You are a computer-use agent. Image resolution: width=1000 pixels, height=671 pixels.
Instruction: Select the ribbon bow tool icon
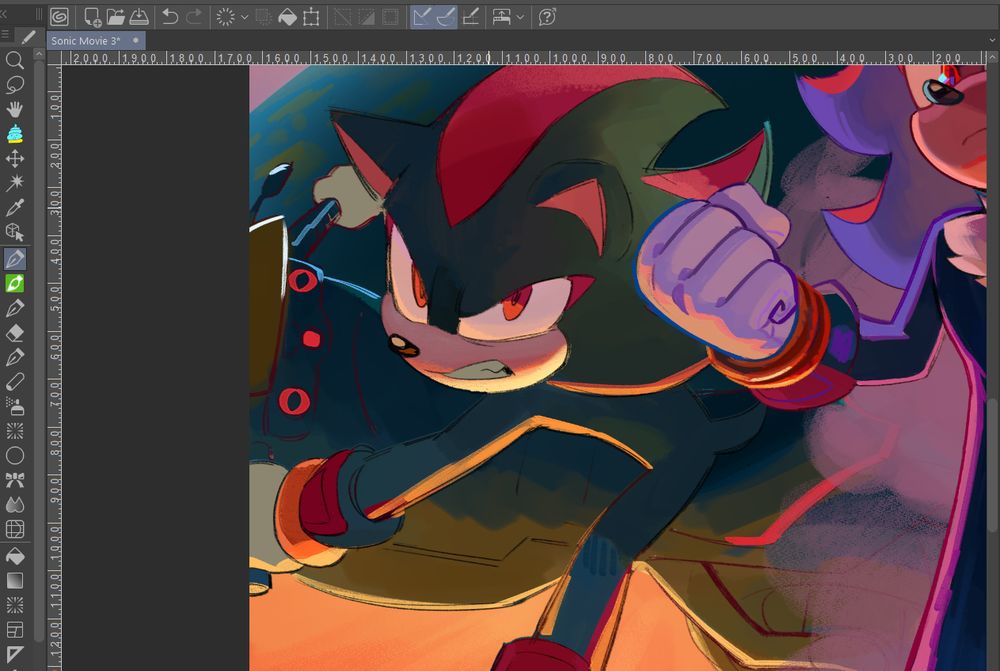[x=15, y=480]
